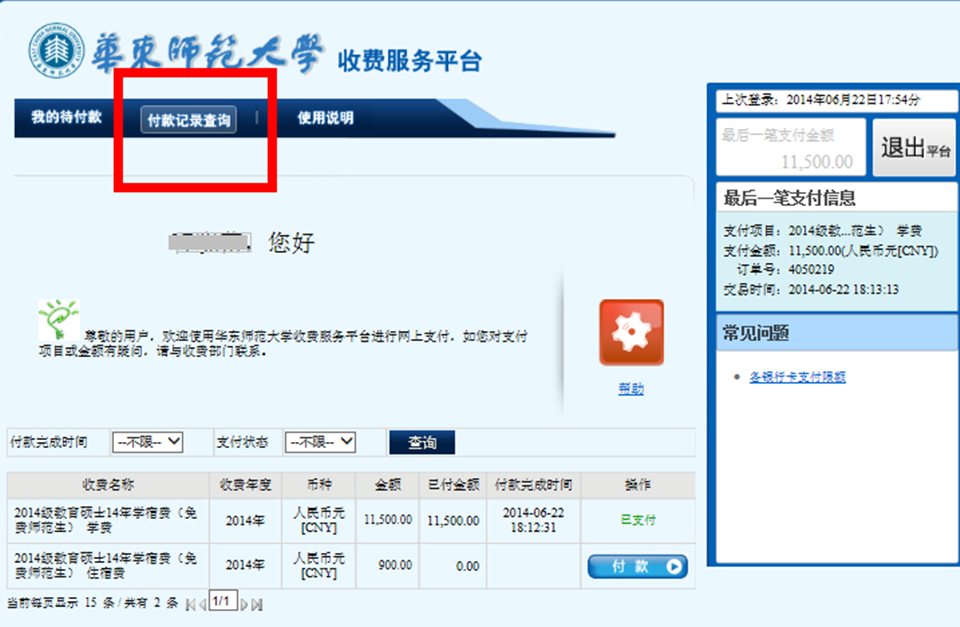960x627 pixels.
Task: Click the 900.00 amount cell
Action: (x=395, y=565)
